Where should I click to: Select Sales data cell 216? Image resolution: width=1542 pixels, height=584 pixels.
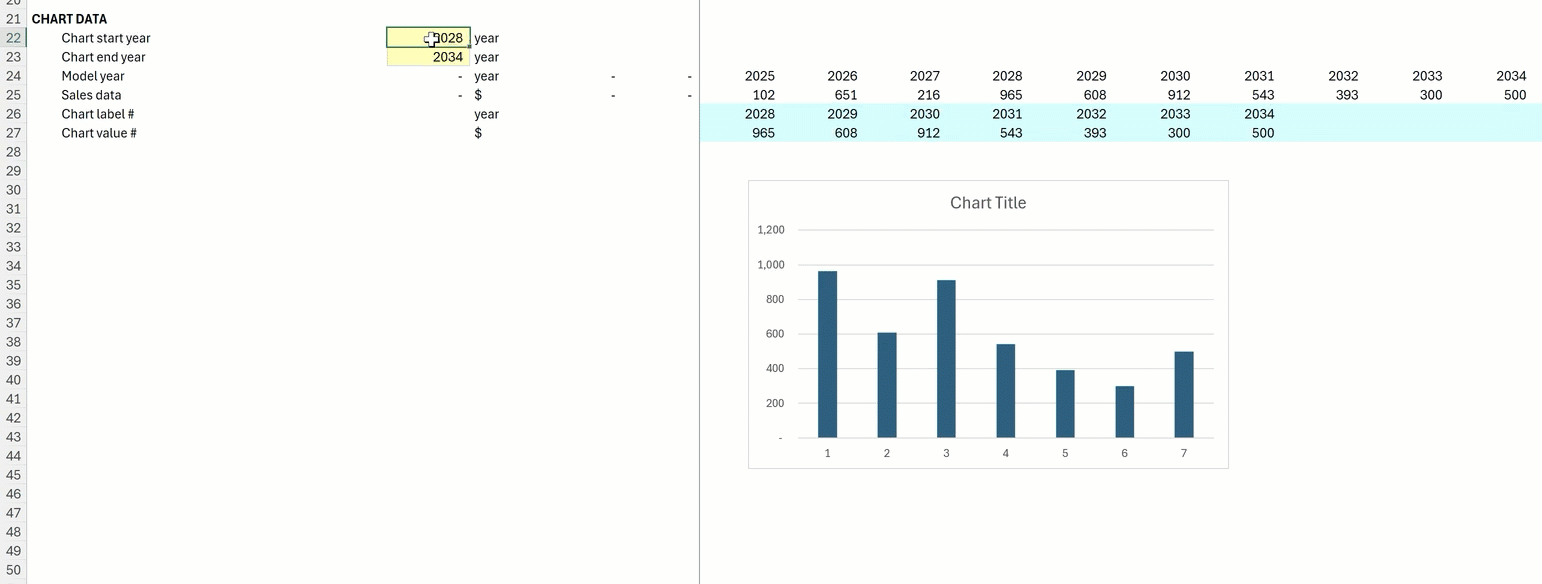click(x=929, y=95)
